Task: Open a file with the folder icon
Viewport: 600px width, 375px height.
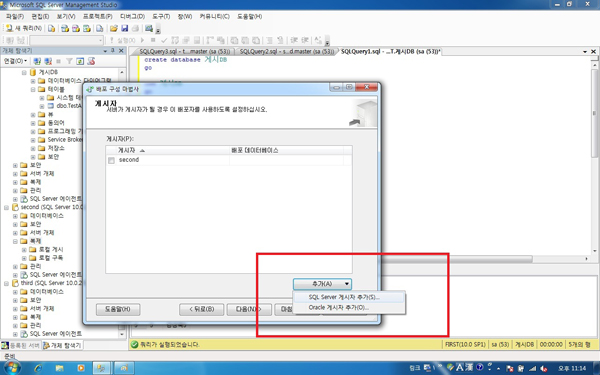Action: pos(114,28)
